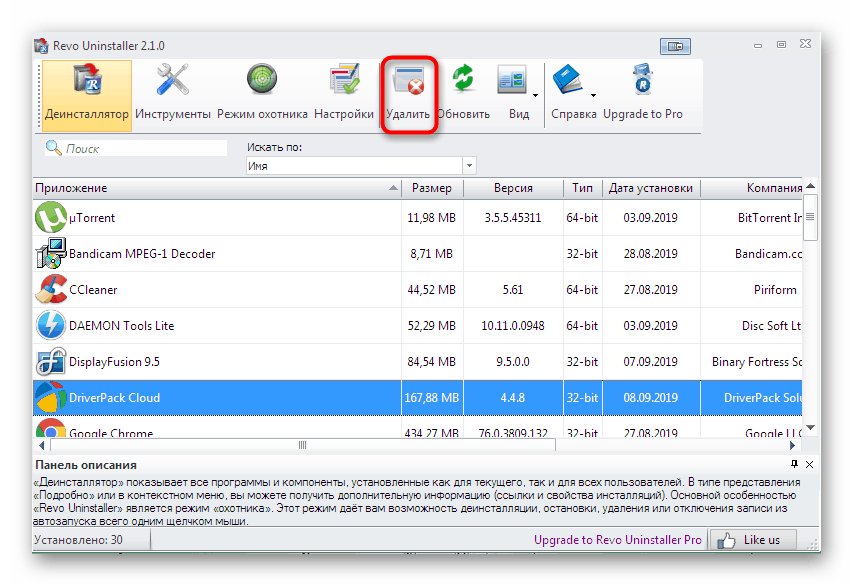The image size is (853, 586).
Task: Click the 11,98 MB size cell
Action: (432, 218)
